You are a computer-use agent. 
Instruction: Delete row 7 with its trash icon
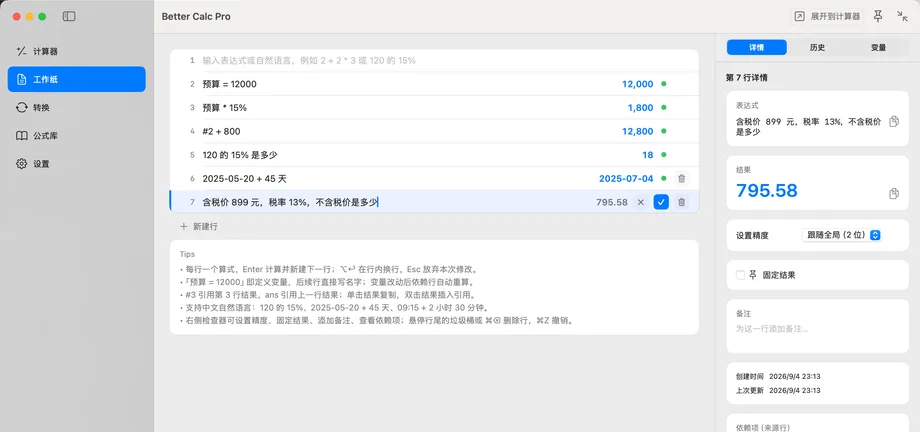[681, 202]
